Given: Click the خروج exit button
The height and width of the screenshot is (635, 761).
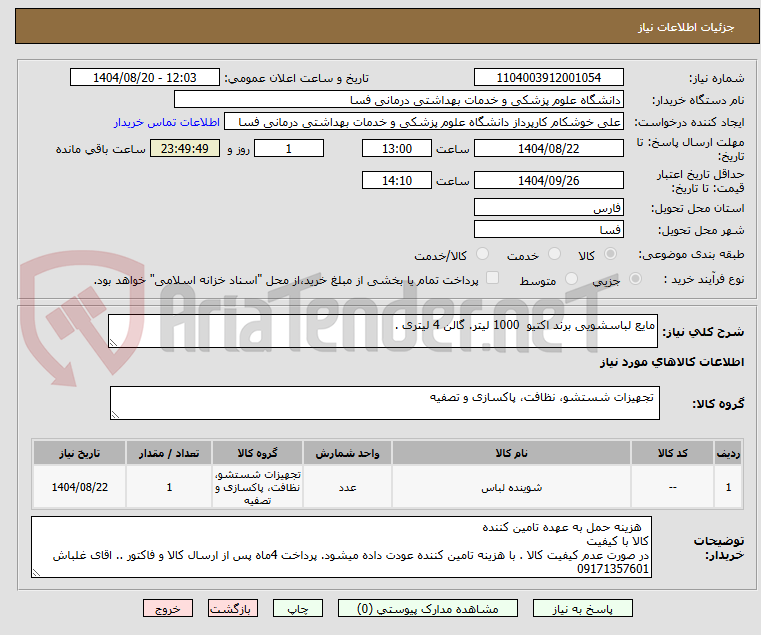Looking at the screenshot, I should tap(168, 608).
